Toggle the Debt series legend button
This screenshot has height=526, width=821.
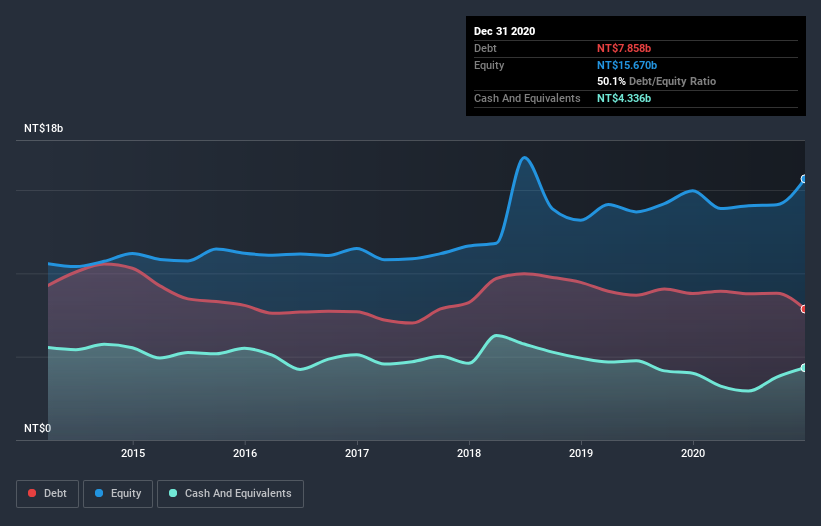tap(47, 494)
